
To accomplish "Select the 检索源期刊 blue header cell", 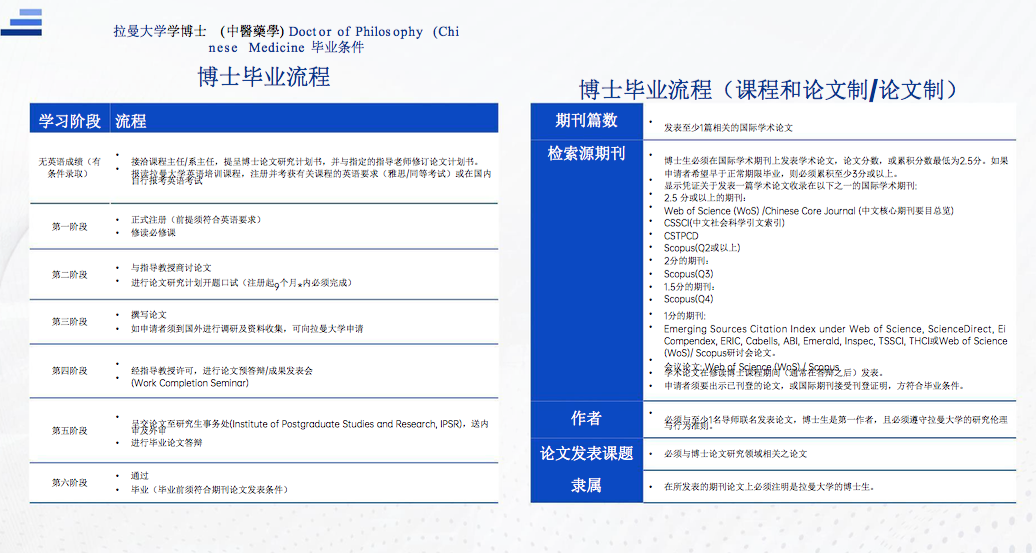I will (x=586, y=154).
